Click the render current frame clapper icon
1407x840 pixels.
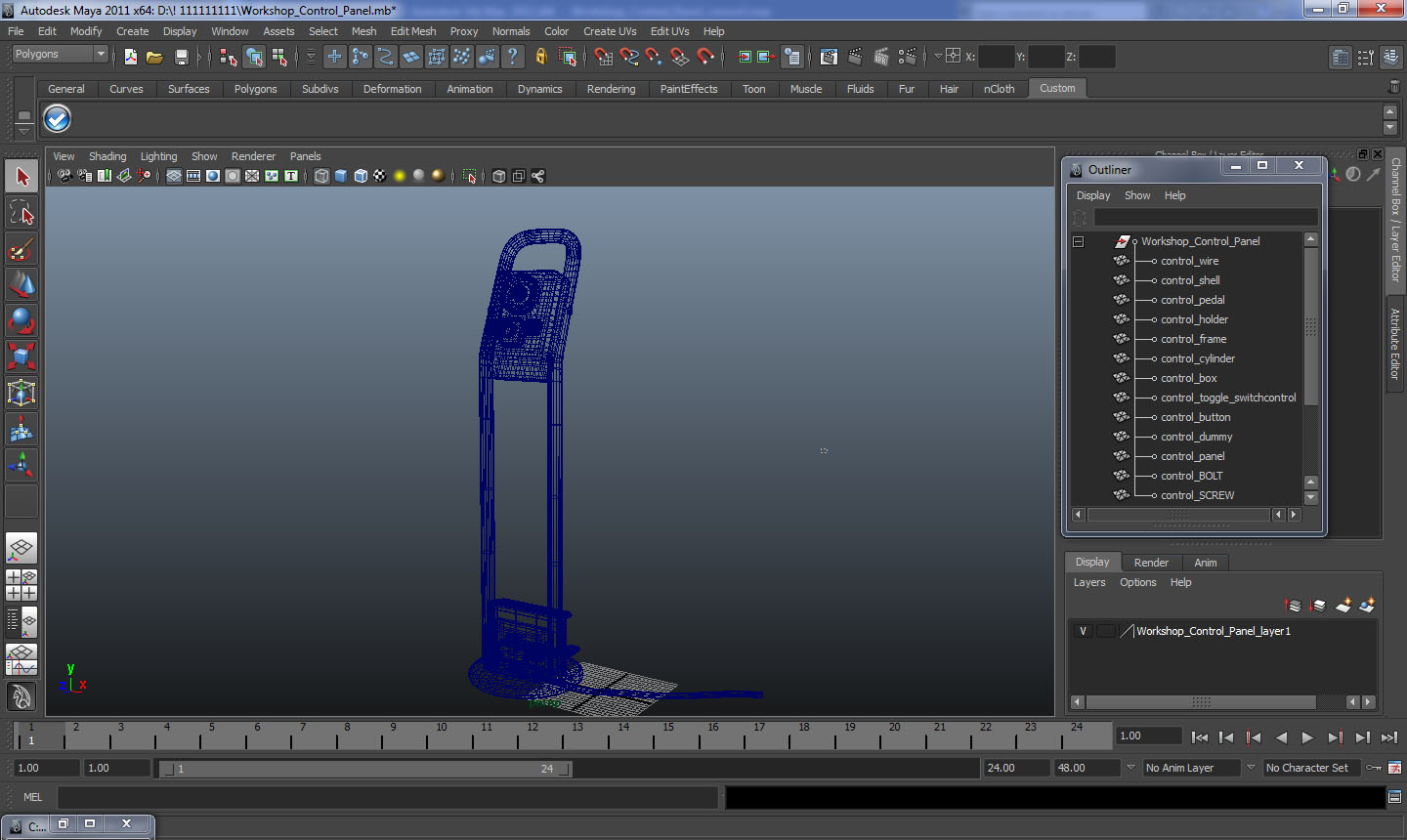click(x=855, y=57)
